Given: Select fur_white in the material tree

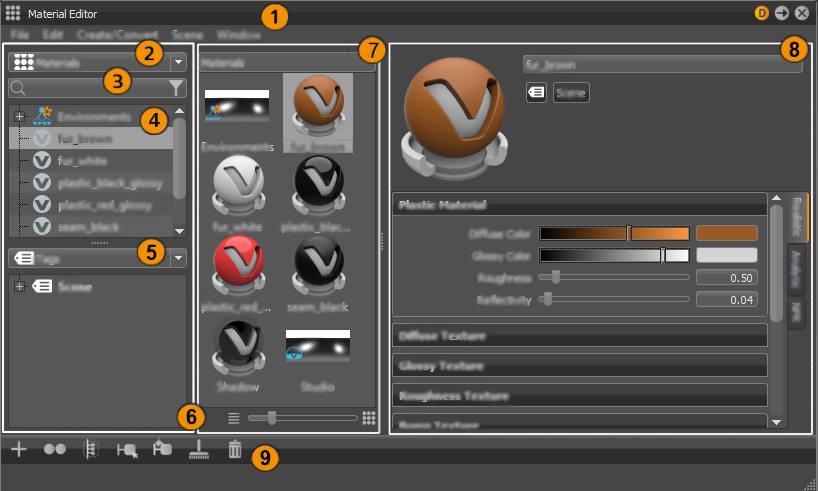Looking at the screenshot, I should [x=91, y=161].
